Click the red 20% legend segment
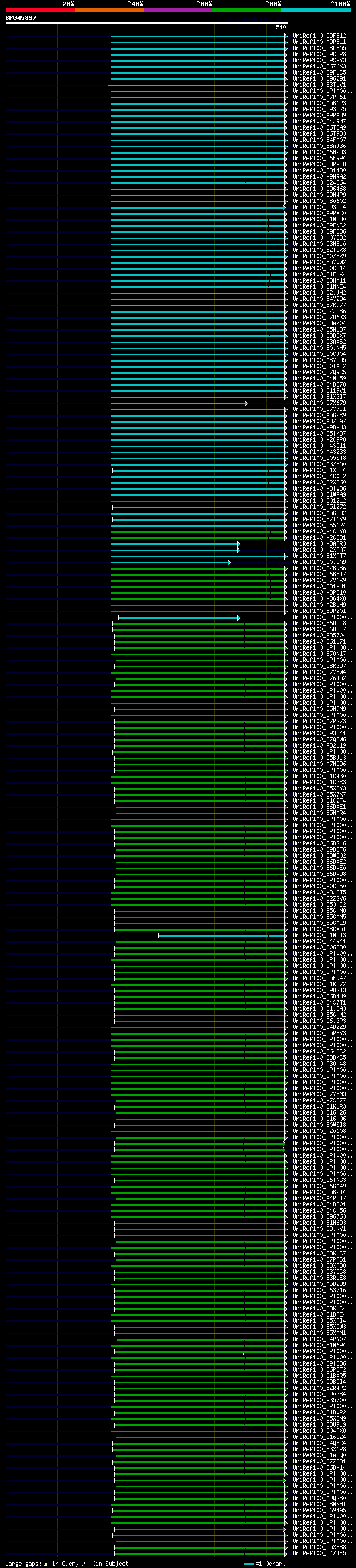356x1568 pixels. click(39, 10)
